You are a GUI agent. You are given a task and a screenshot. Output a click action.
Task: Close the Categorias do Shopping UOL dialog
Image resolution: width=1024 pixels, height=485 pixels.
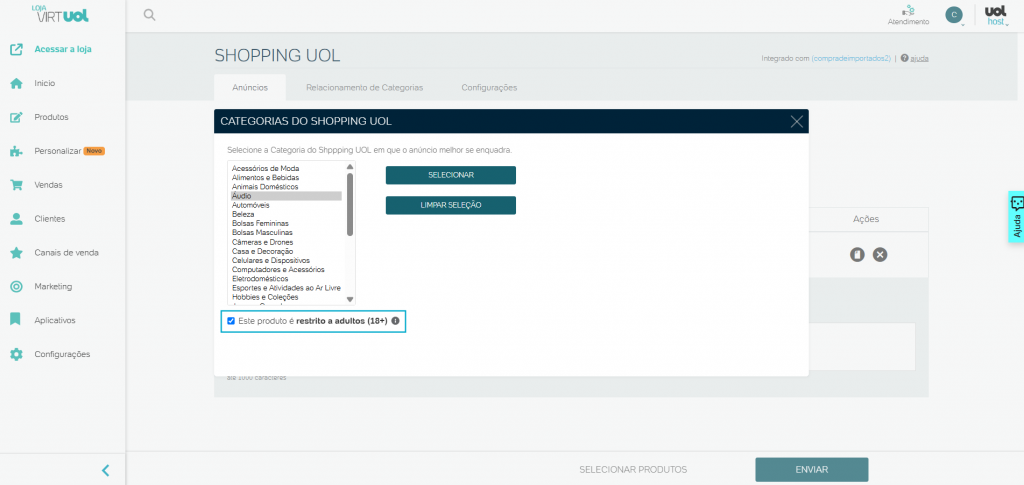[x=796, y=121]
